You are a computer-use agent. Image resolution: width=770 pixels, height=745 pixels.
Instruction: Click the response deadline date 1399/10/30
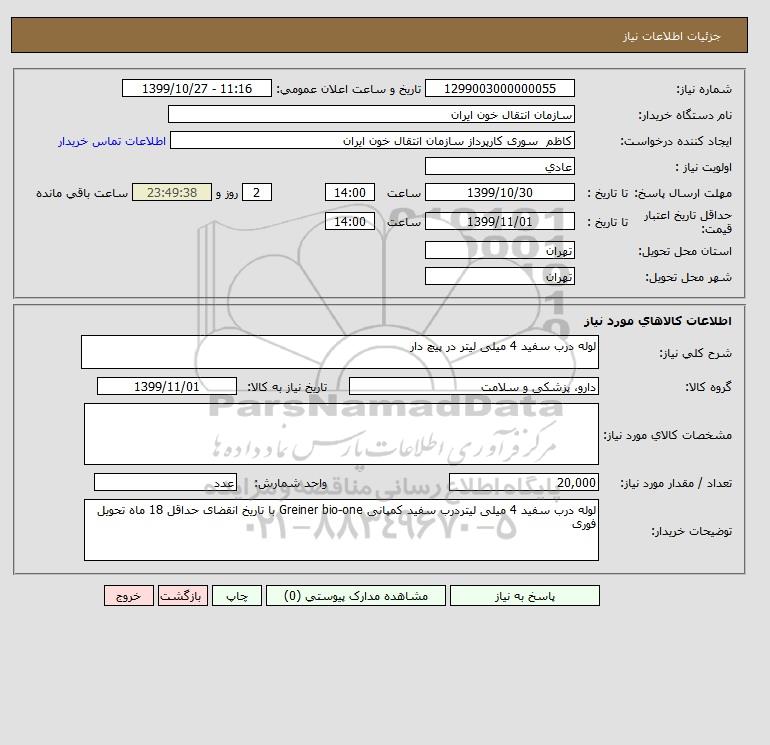click(499, 193)
